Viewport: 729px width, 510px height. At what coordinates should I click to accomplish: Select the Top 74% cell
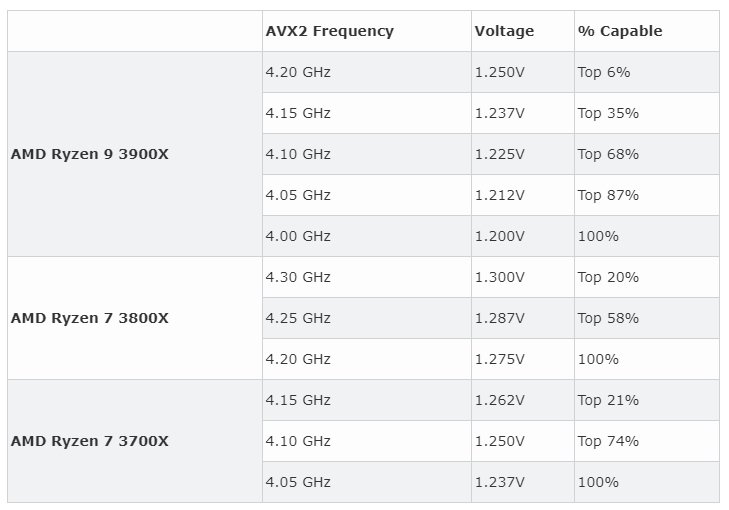coord(607,441)
